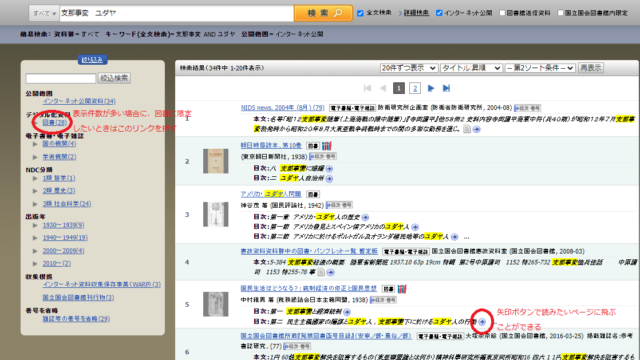Screen dimensions: 640x360
Task: Click the 絞込検索 button
Action: click(114, 78)
